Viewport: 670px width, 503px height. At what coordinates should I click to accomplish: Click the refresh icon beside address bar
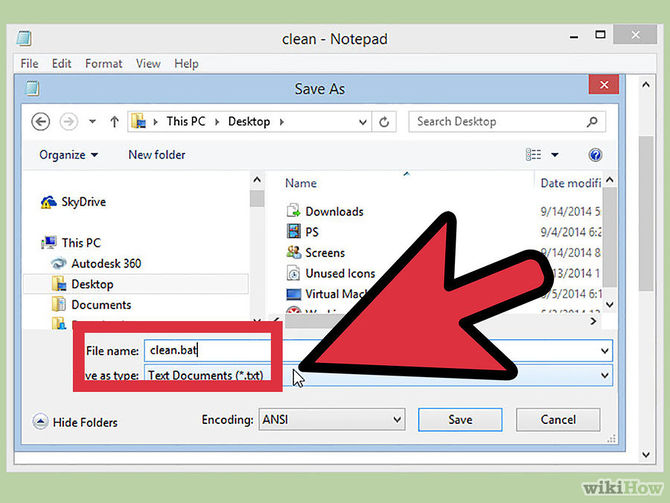pyautogui.click(x=384, y=122)
